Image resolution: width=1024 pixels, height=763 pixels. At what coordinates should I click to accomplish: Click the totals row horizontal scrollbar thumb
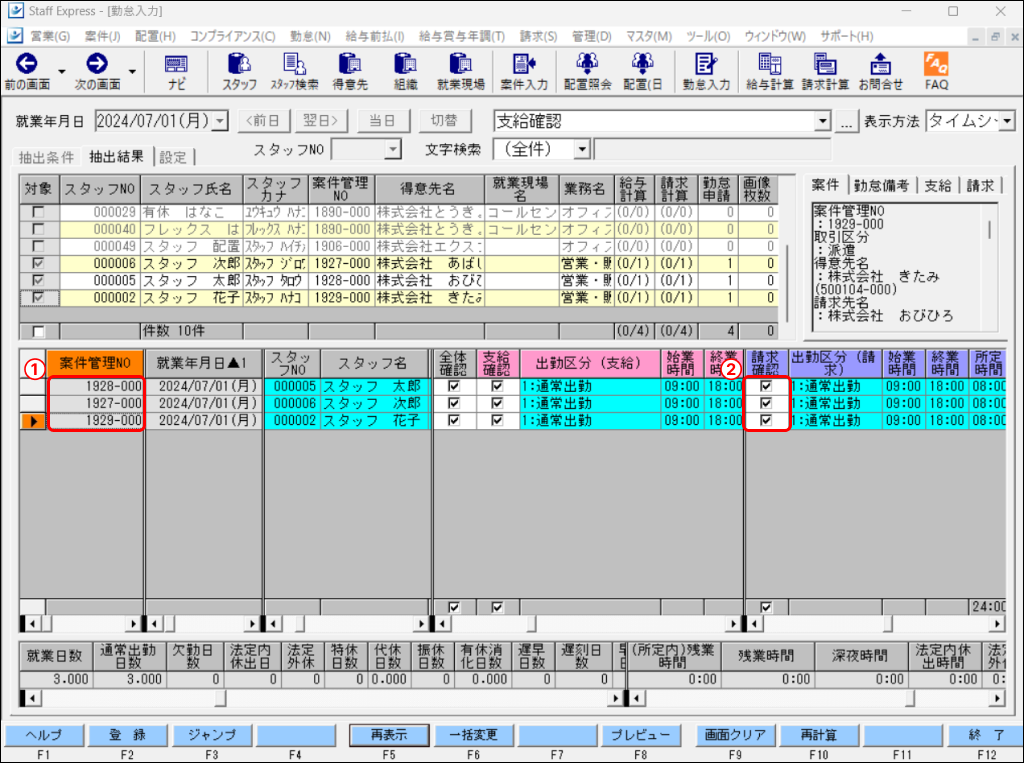click(221, 699)
